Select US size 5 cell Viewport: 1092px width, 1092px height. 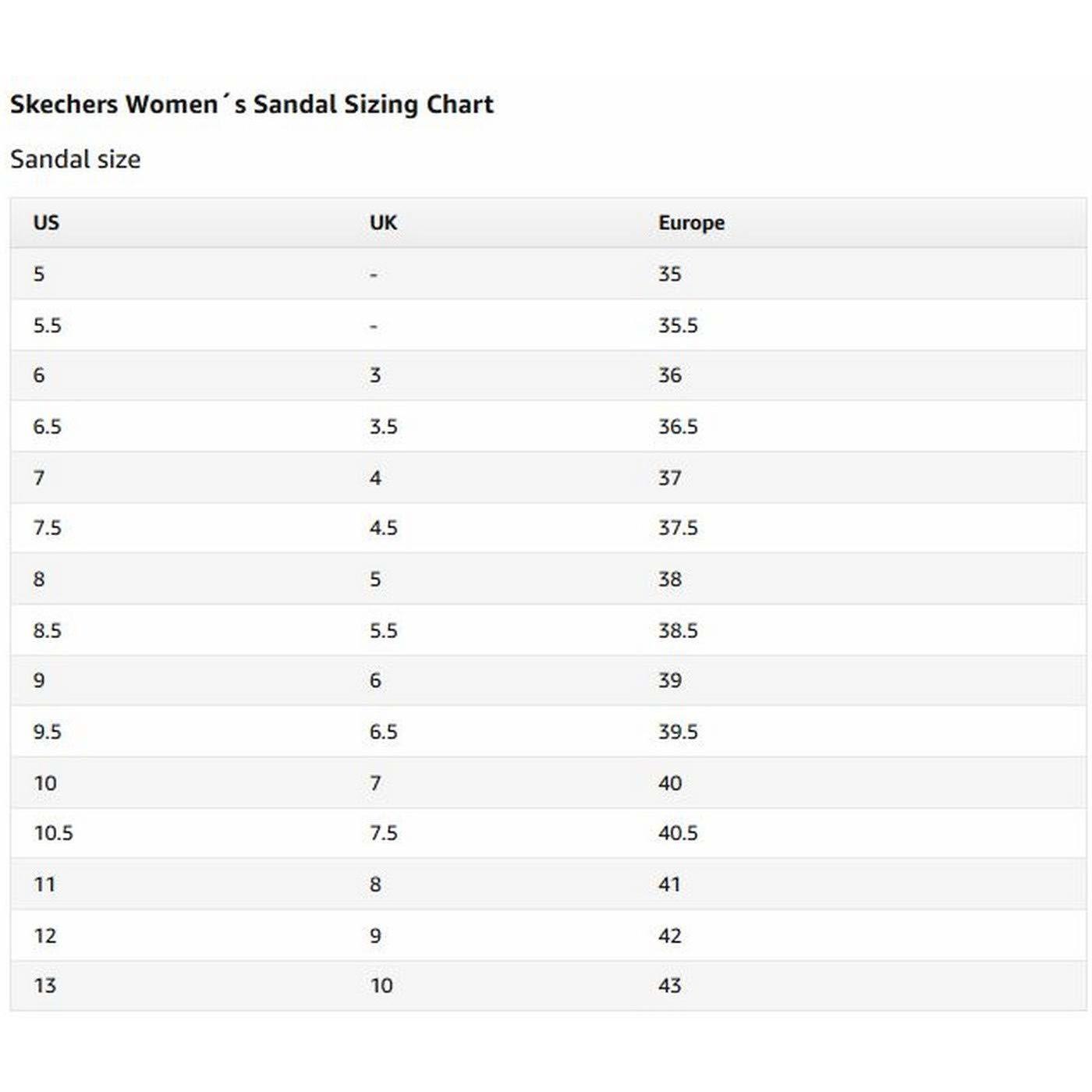39,274
